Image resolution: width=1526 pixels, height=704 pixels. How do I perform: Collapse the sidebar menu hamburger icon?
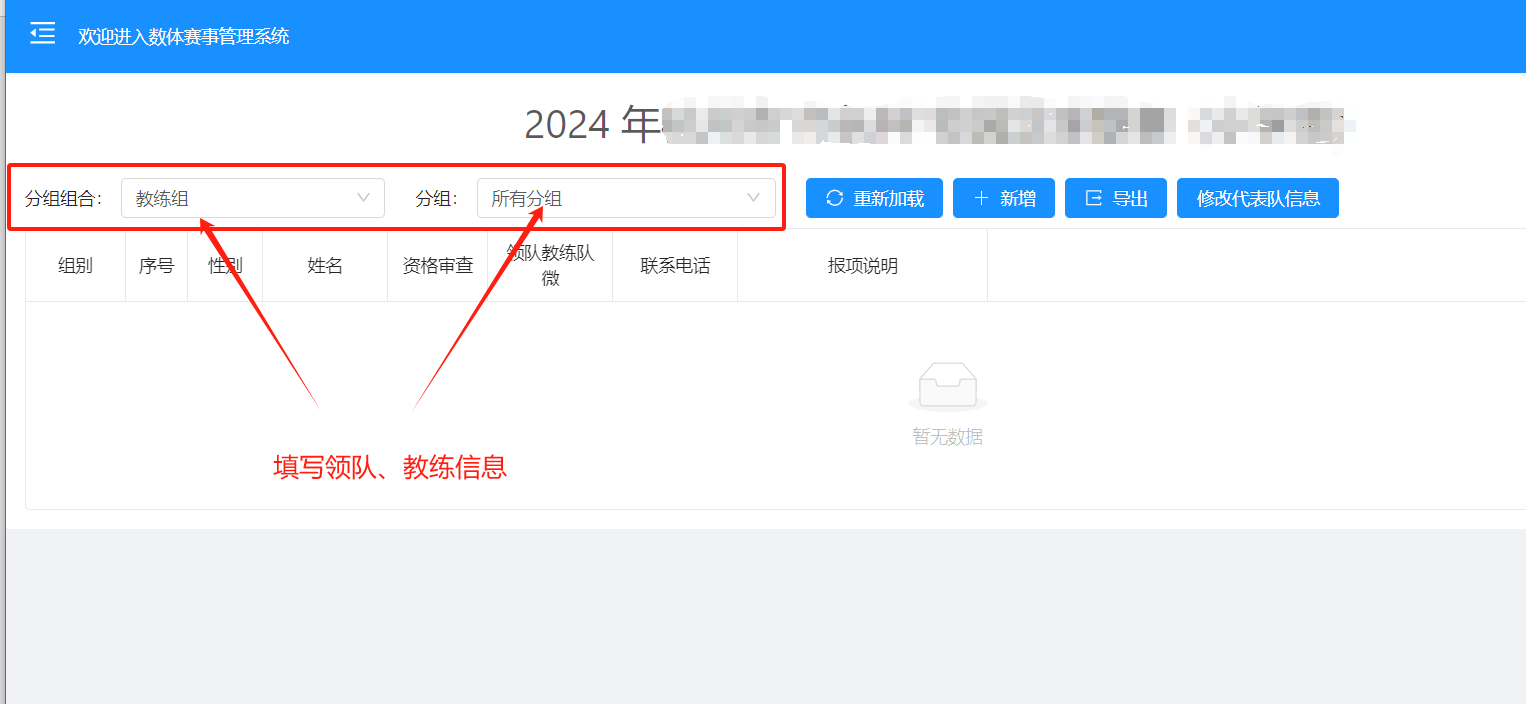click(x=42, y=34)
